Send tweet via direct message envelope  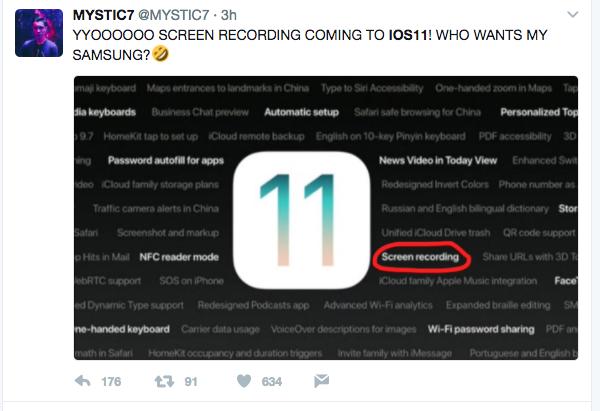tap(321, 381)
